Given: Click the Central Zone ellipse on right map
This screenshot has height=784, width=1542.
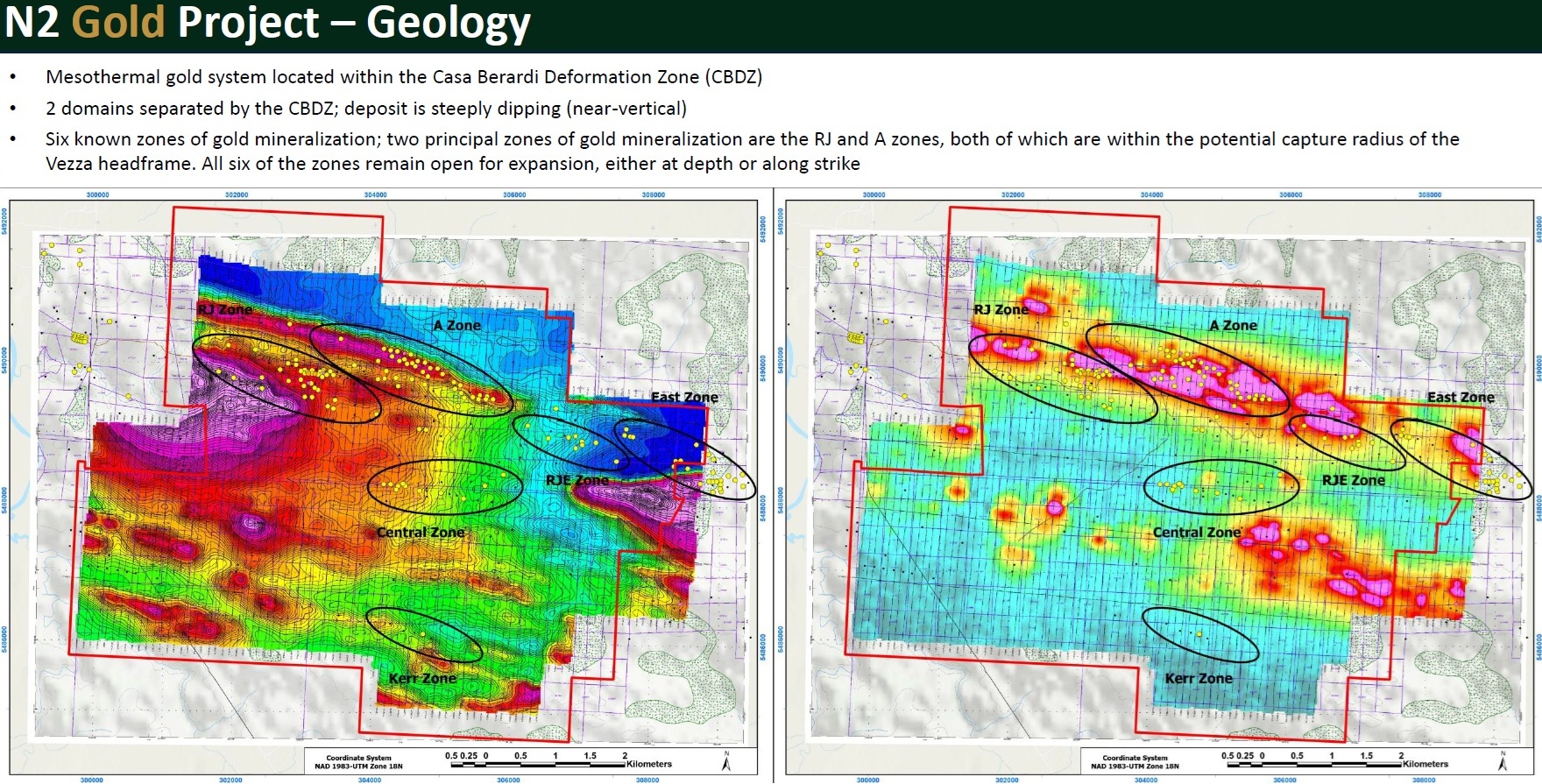Looking at the screenshot, I should pos(1222,486).
